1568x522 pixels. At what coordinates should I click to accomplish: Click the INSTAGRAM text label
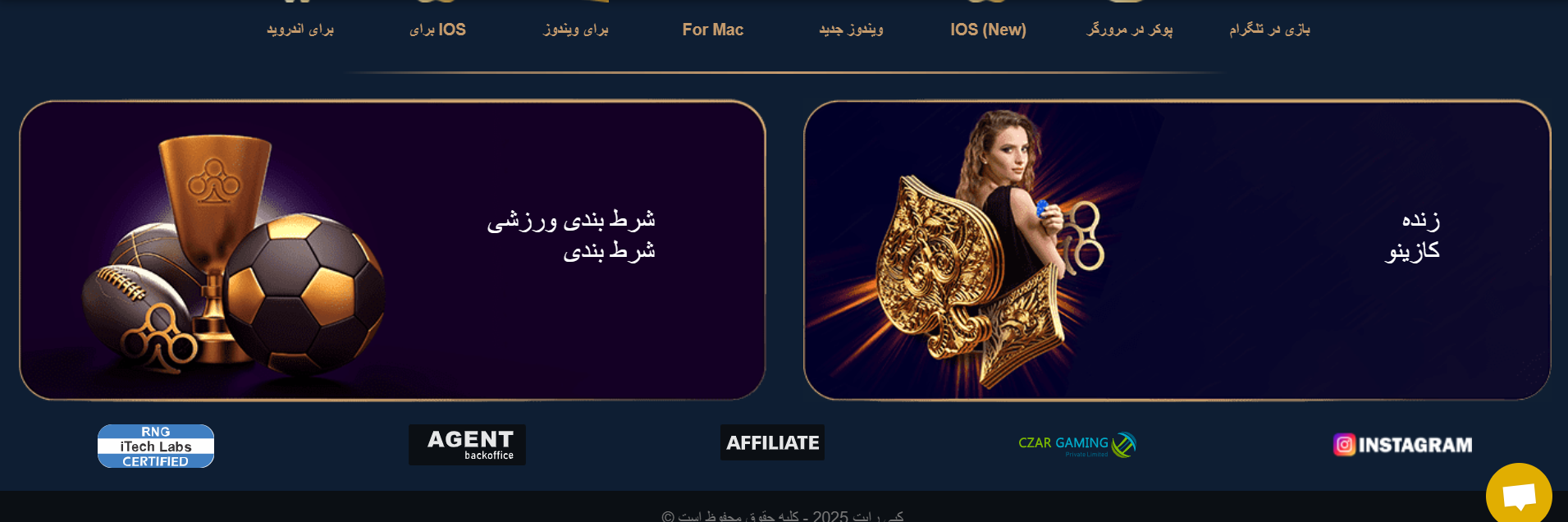[1415, 445]
